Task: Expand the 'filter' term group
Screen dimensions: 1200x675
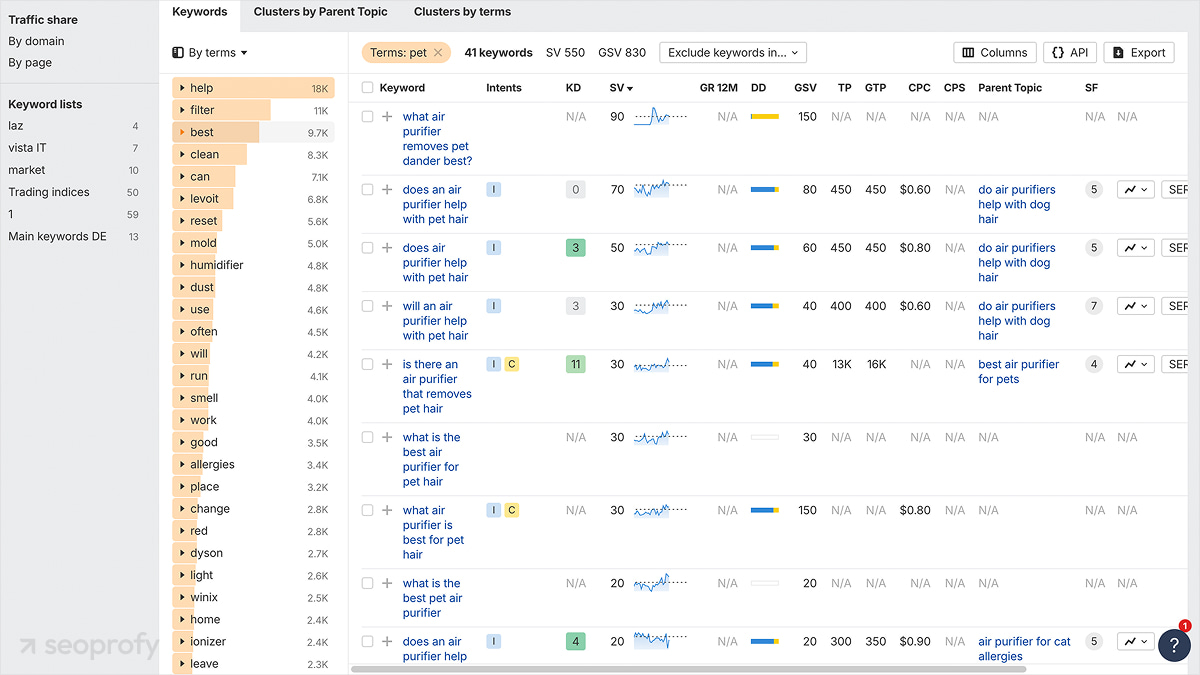Action: [182, 110]
